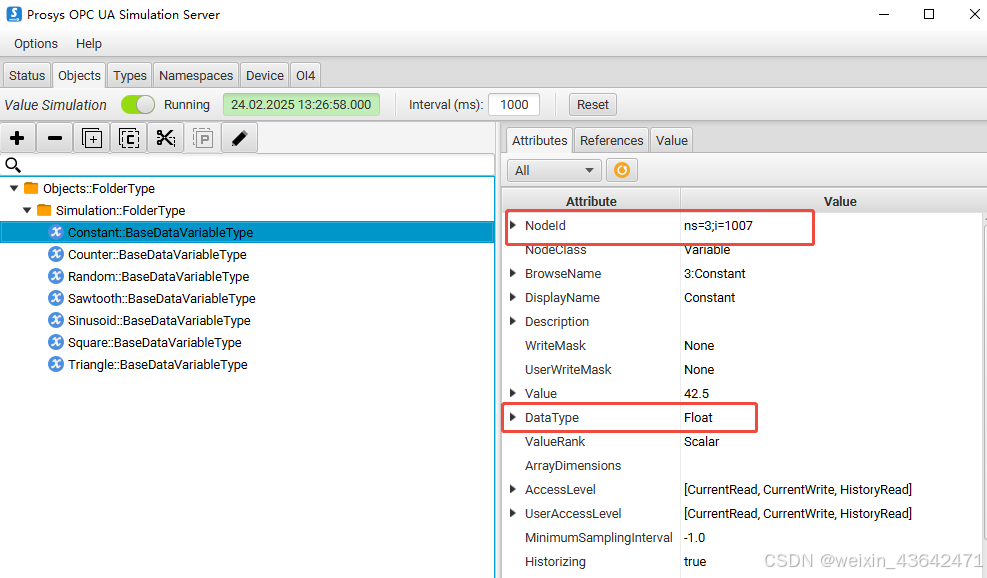This screenshot has width=987, height=578.
Task: Click the Objects folder icon
Action: click(x=31, y=188)
